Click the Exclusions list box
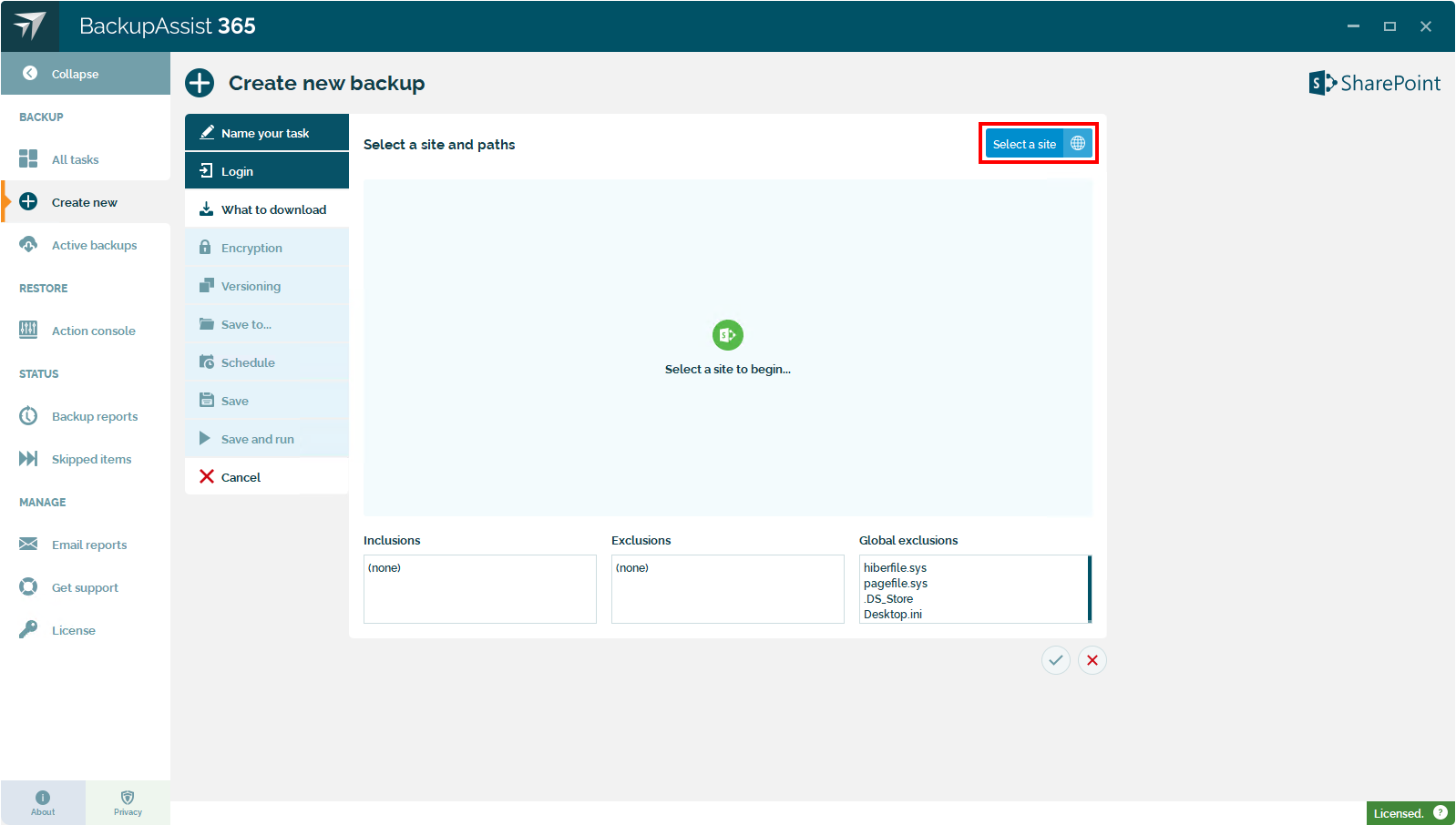The height and width of the screenshot is (825, 1456). 728,589
